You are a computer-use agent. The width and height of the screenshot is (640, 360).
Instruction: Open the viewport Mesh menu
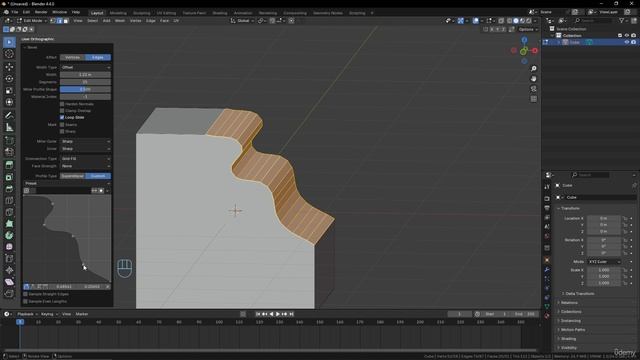tap(120, 20)
